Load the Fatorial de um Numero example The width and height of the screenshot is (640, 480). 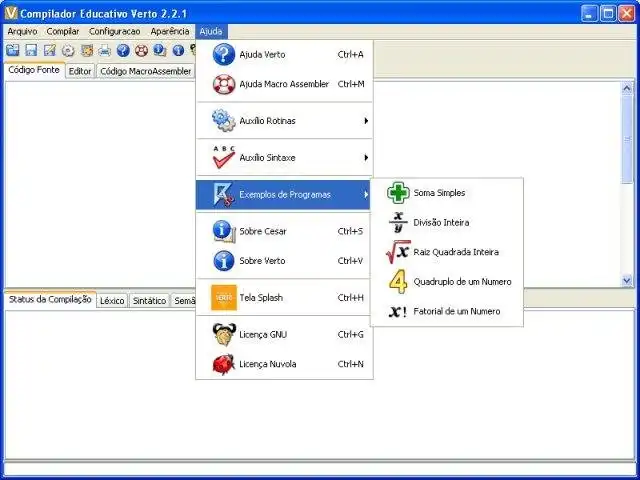pyautogui.click(x=447, y=311)
